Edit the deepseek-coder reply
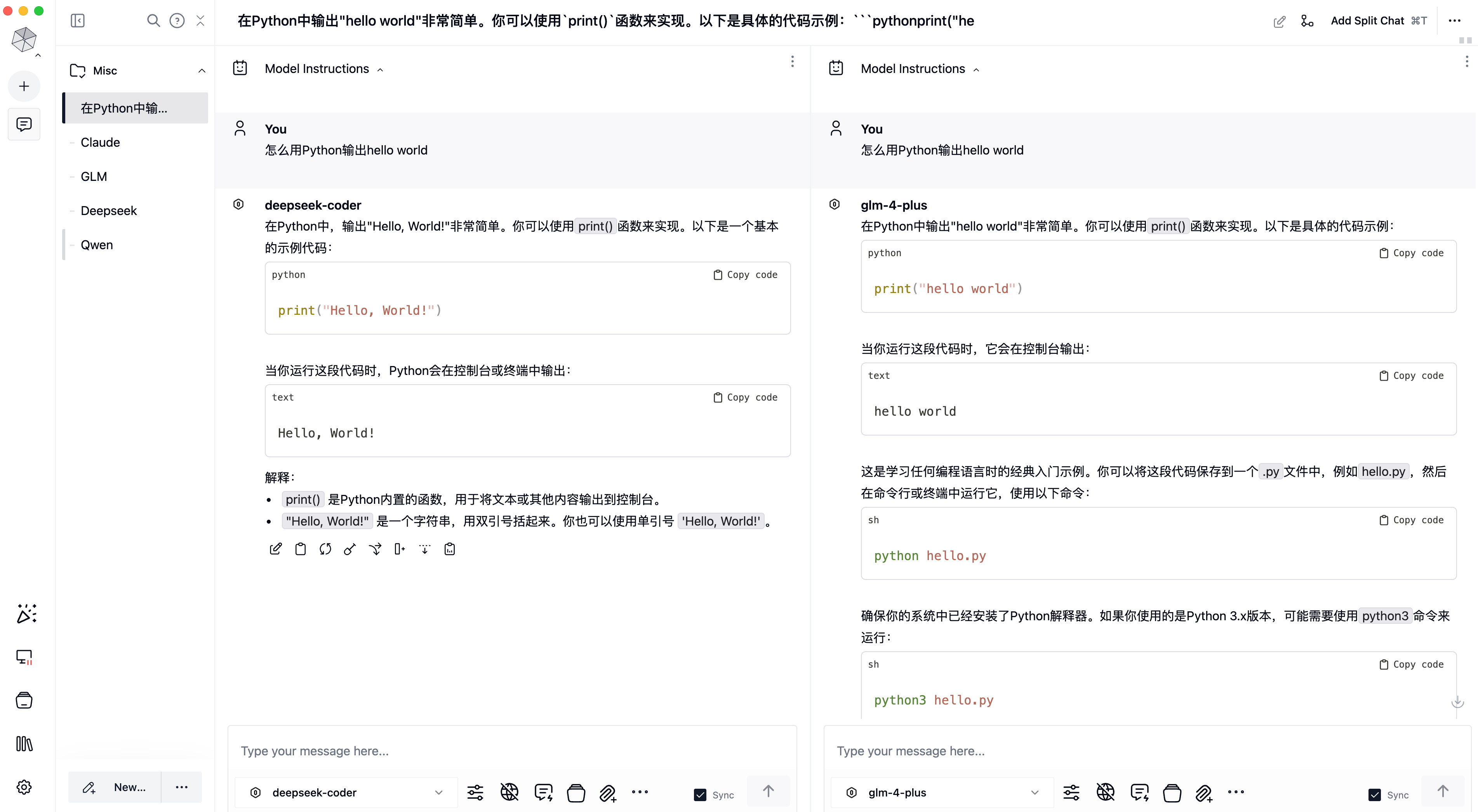The height and width of the screenshot is (812, 1478). (275, 549)
